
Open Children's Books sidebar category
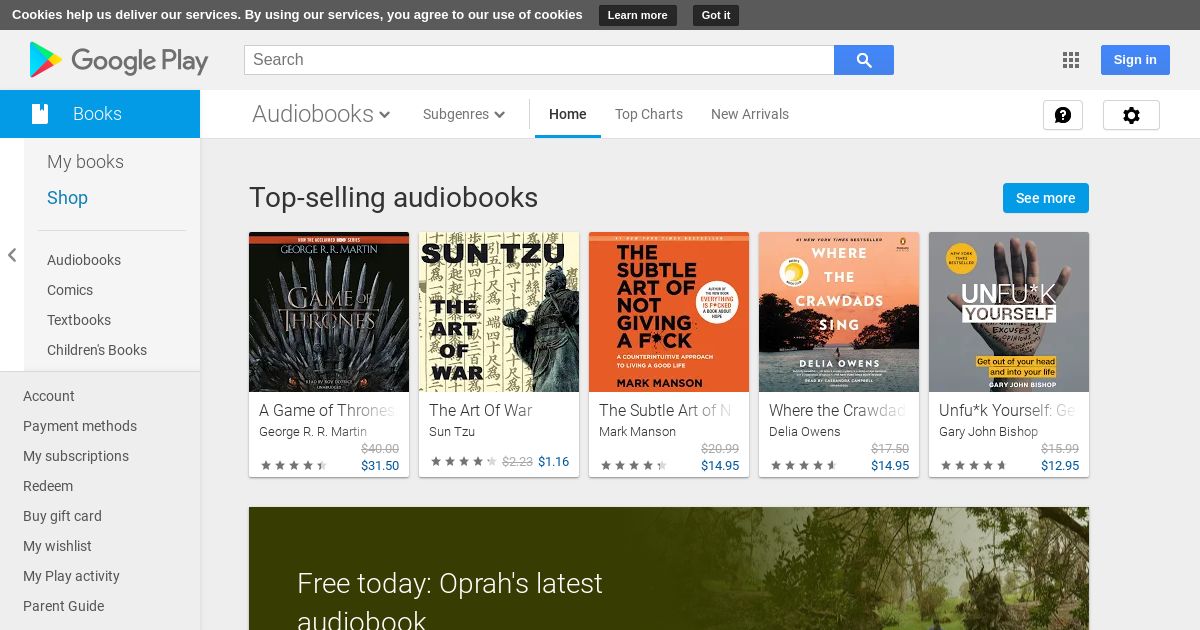coord(97,350)
